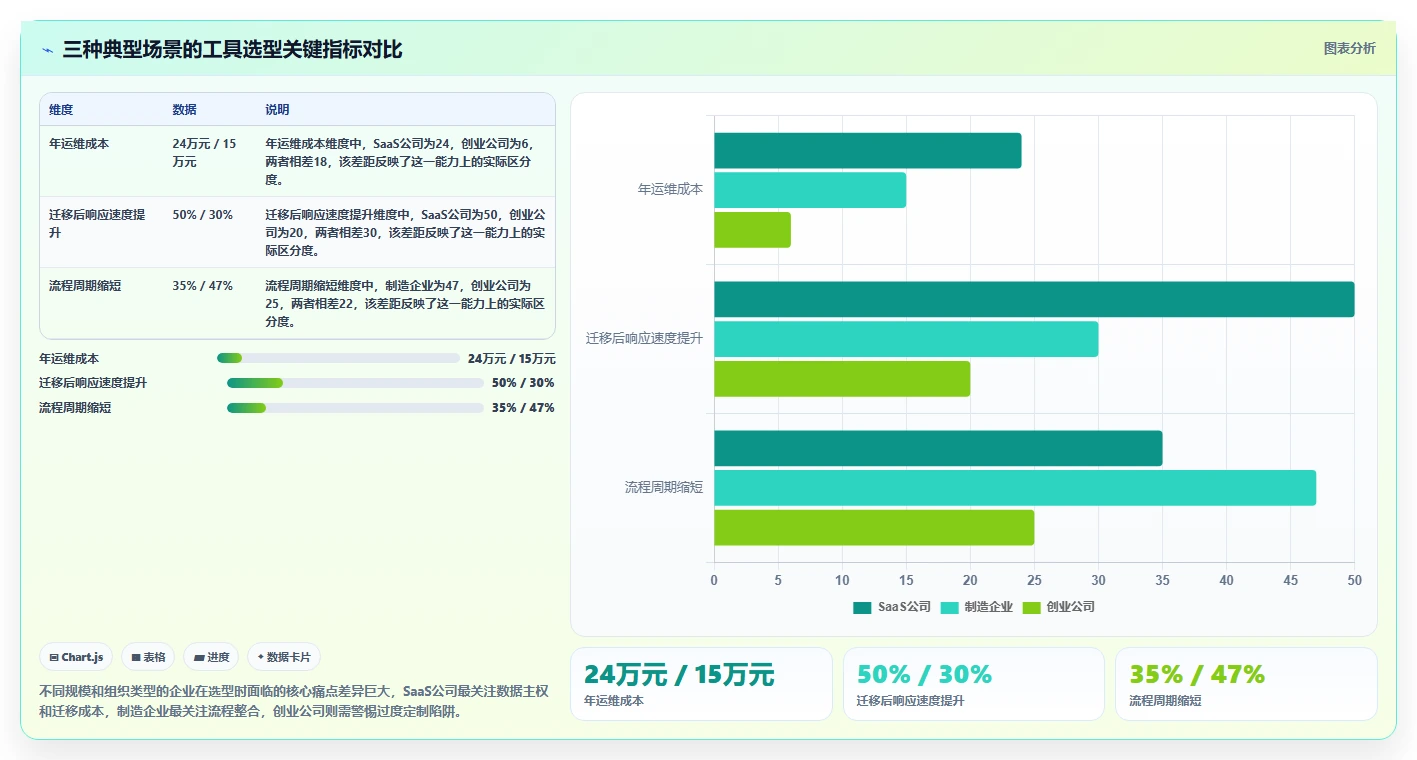Click the SaaS公司 bar for 年运维成本

click(867, 150)
